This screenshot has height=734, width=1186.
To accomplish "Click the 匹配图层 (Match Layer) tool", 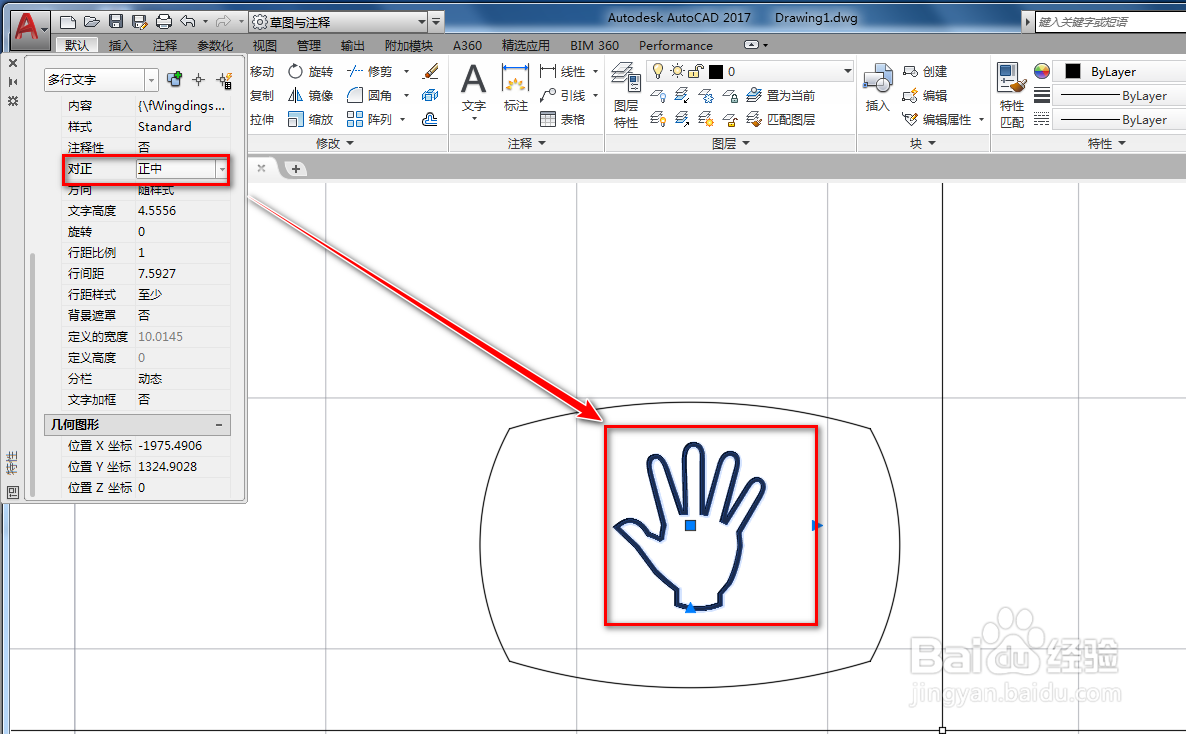I will click(781, 120).
